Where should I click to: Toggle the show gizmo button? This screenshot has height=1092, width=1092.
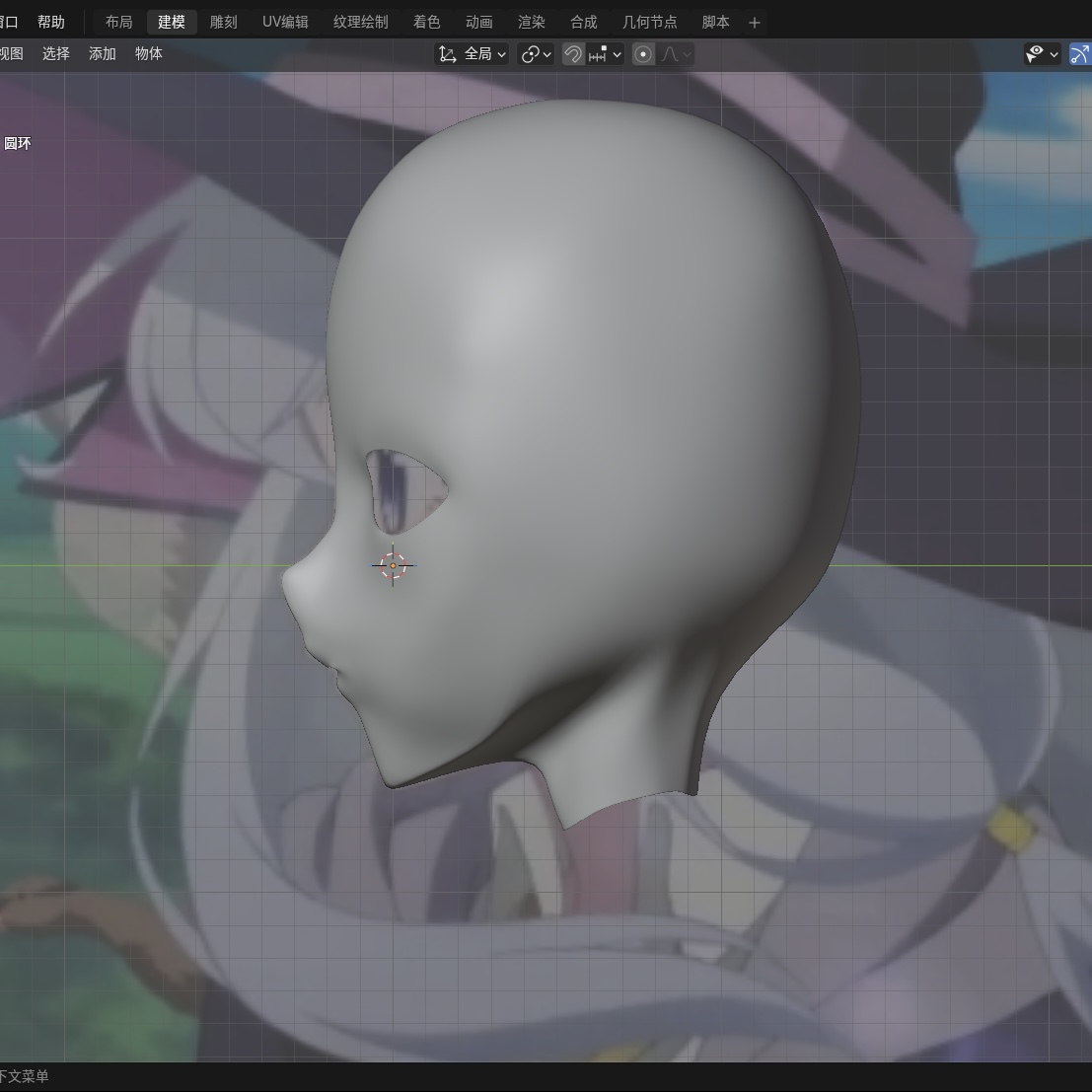pos(1080,54)
